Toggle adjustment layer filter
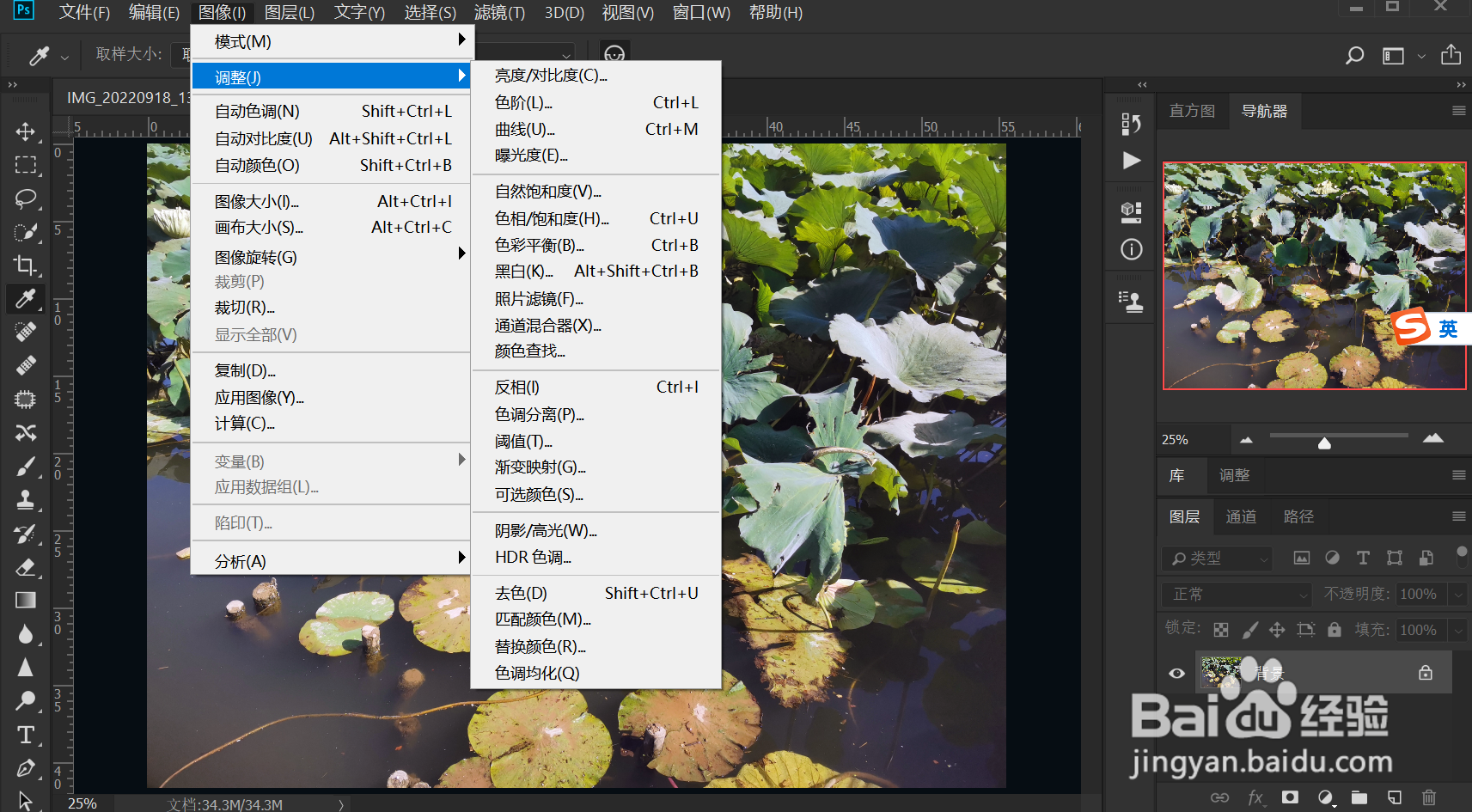Image resolution: width=1472 pixels, height=812 pixels. click(x=1332, y=558)
